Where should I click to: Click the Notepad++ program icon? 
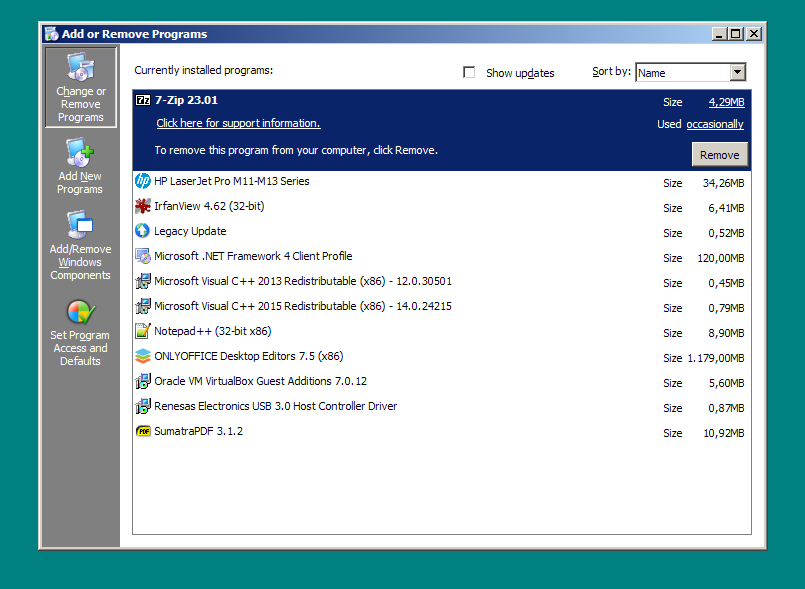point(143,332)
